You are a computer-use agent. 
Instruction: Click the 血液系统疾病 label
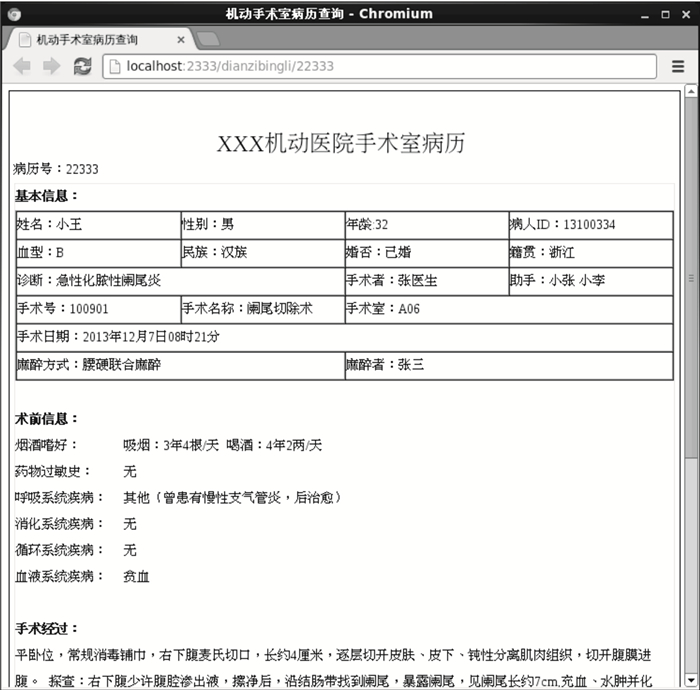click(59, 576)
